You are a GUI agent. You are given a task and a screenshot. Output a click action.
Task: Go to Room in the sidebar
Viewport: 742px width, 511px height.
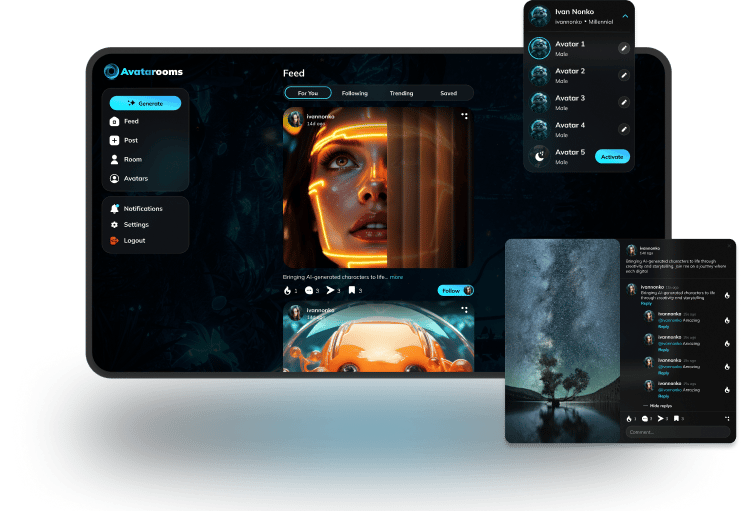click(126, 159)
